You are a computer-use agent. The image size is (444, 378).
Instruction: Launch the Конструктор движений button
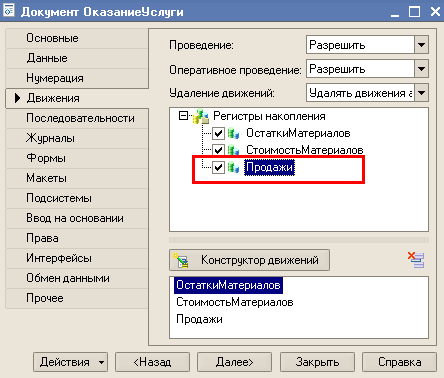(250, 260)
